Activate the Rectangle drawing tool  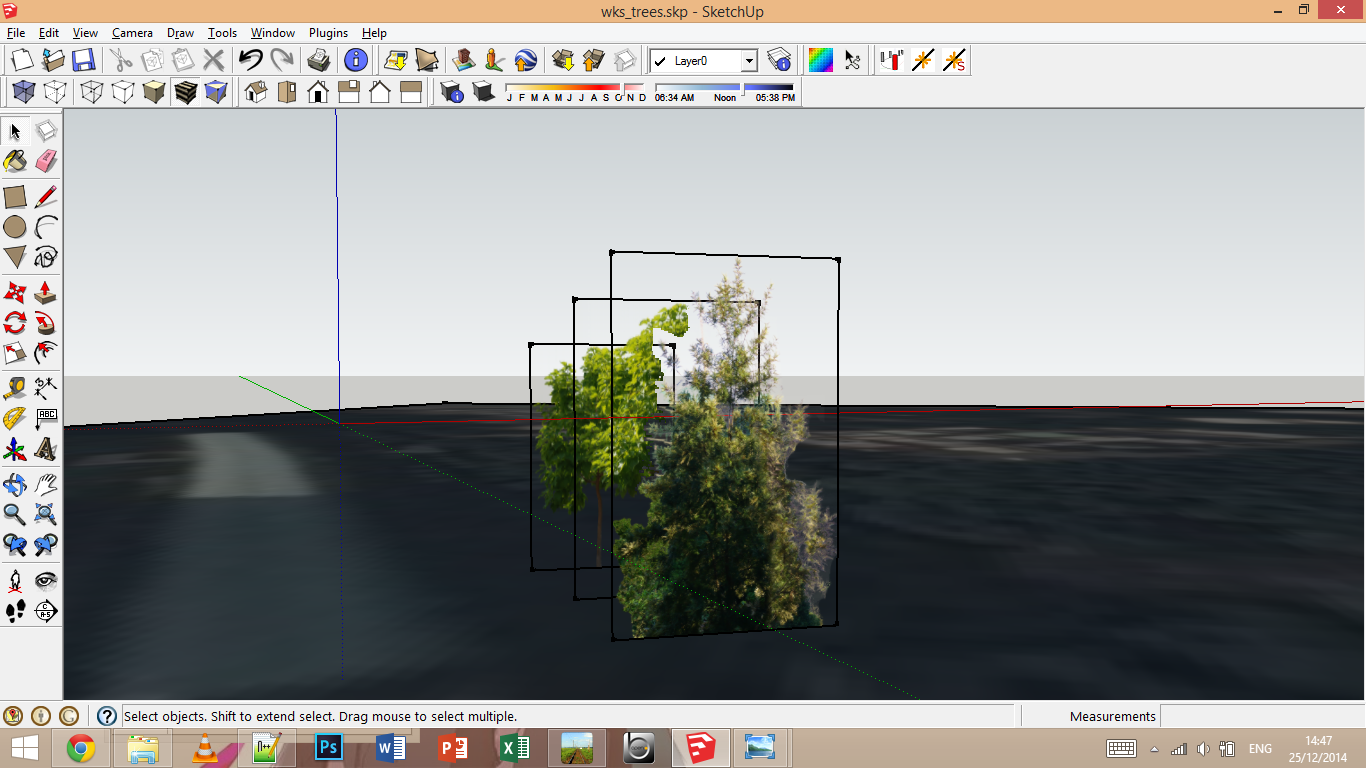15,196
